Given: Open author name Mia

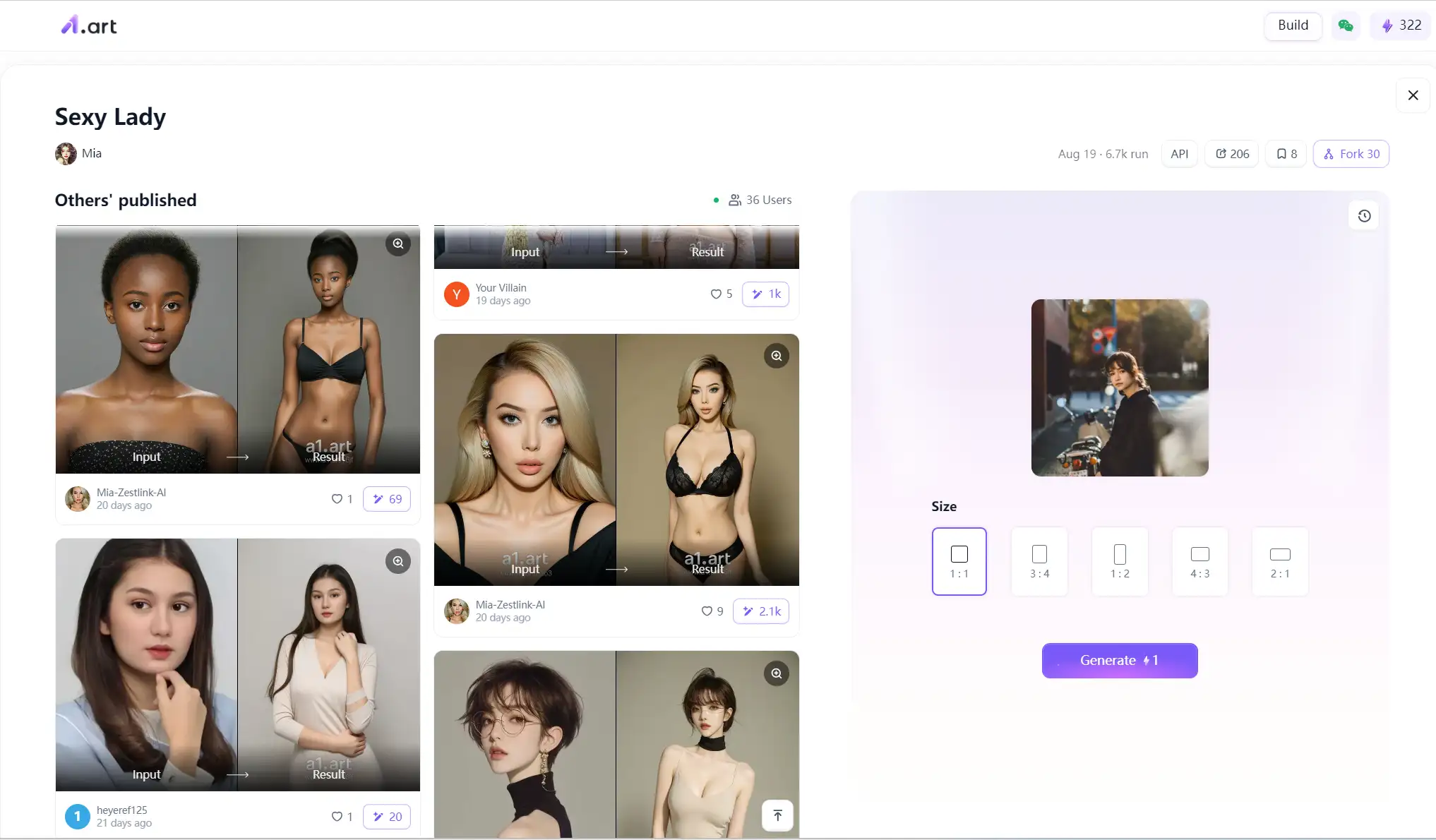Looking at the screenshot, I should (x=92, y=154).
